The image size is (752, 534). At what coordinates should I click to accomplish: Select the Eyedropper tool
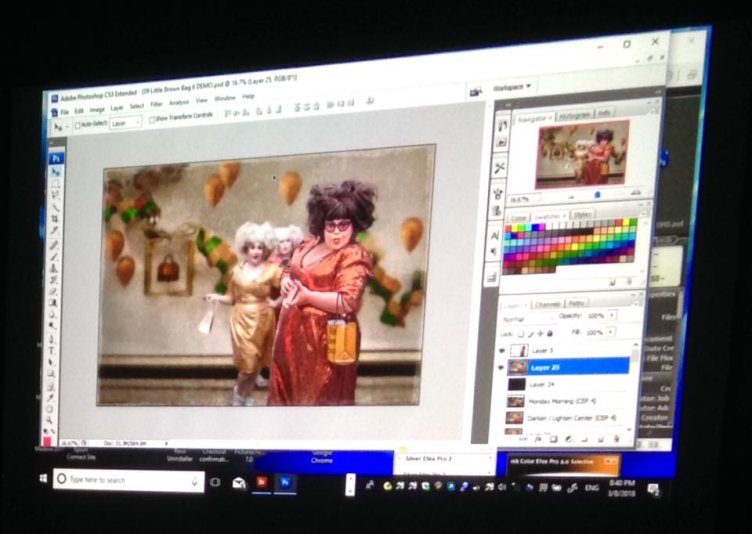(50, 397)
